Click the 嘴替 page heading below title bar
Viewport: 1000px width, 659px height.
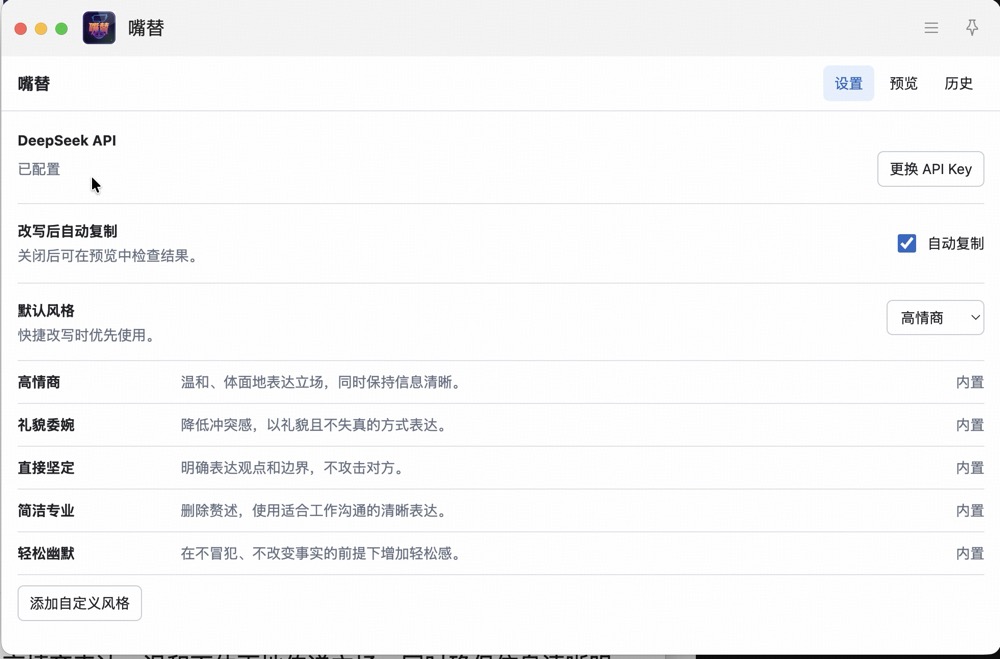(x=34, y=84)
